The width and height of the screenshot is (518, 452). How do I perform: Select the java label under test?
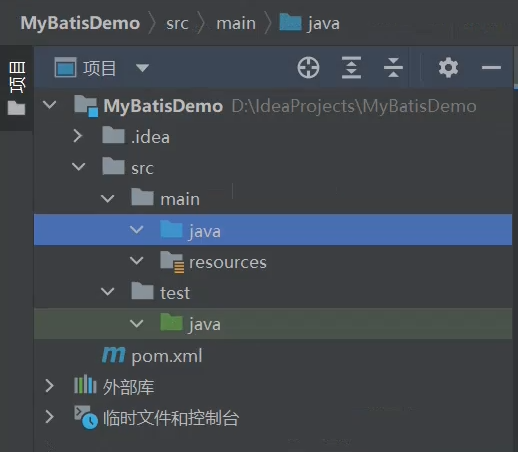tap(204, 324)
